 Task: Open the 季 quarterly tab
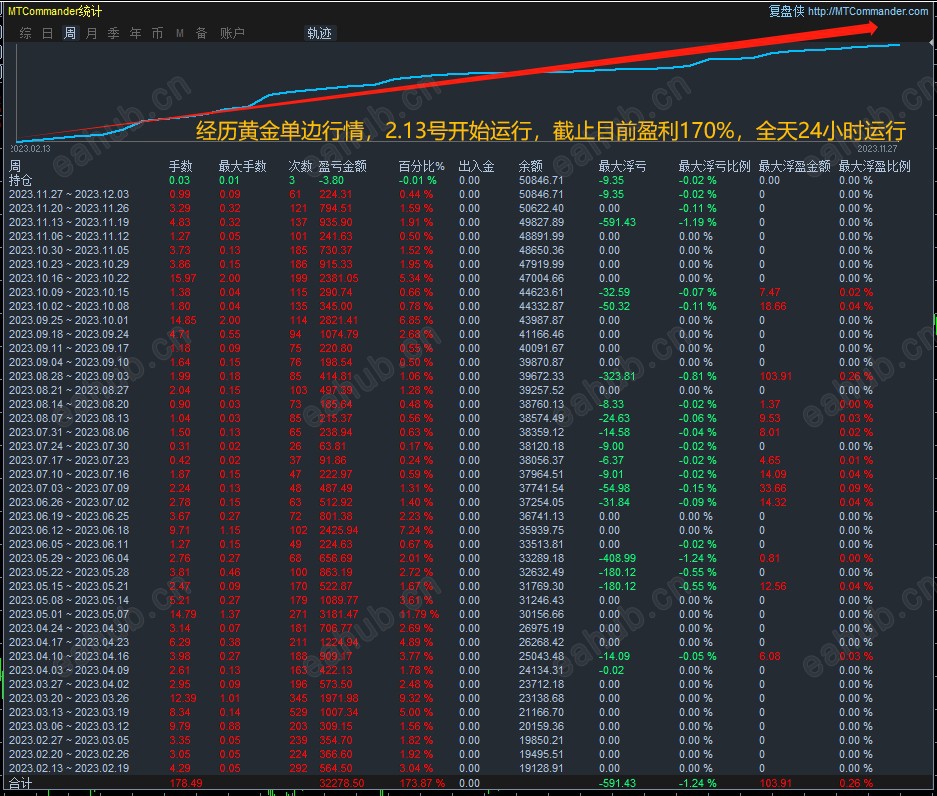[114, 33]
